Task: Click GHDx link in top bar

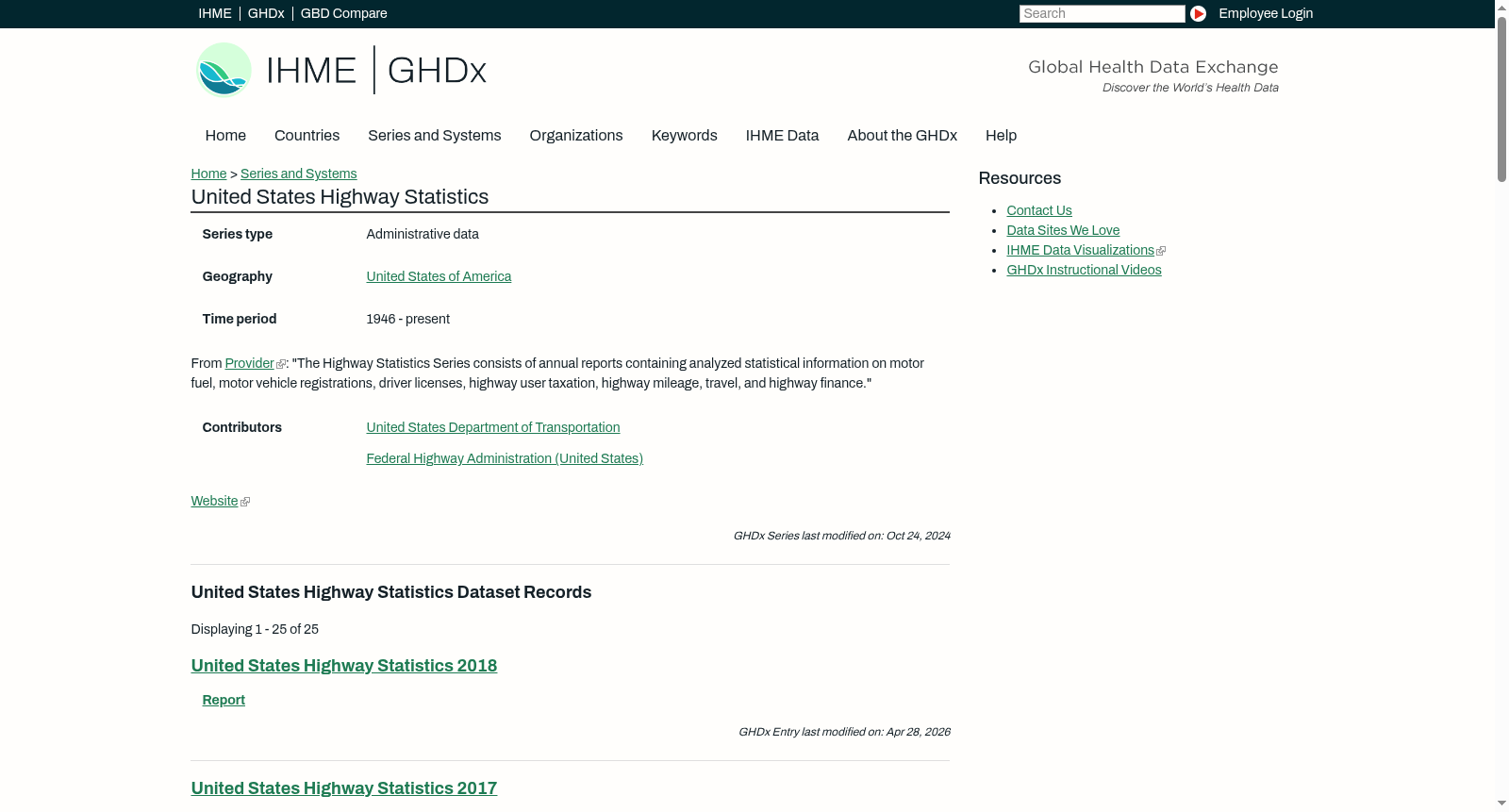Action: (x=266, y=13)
